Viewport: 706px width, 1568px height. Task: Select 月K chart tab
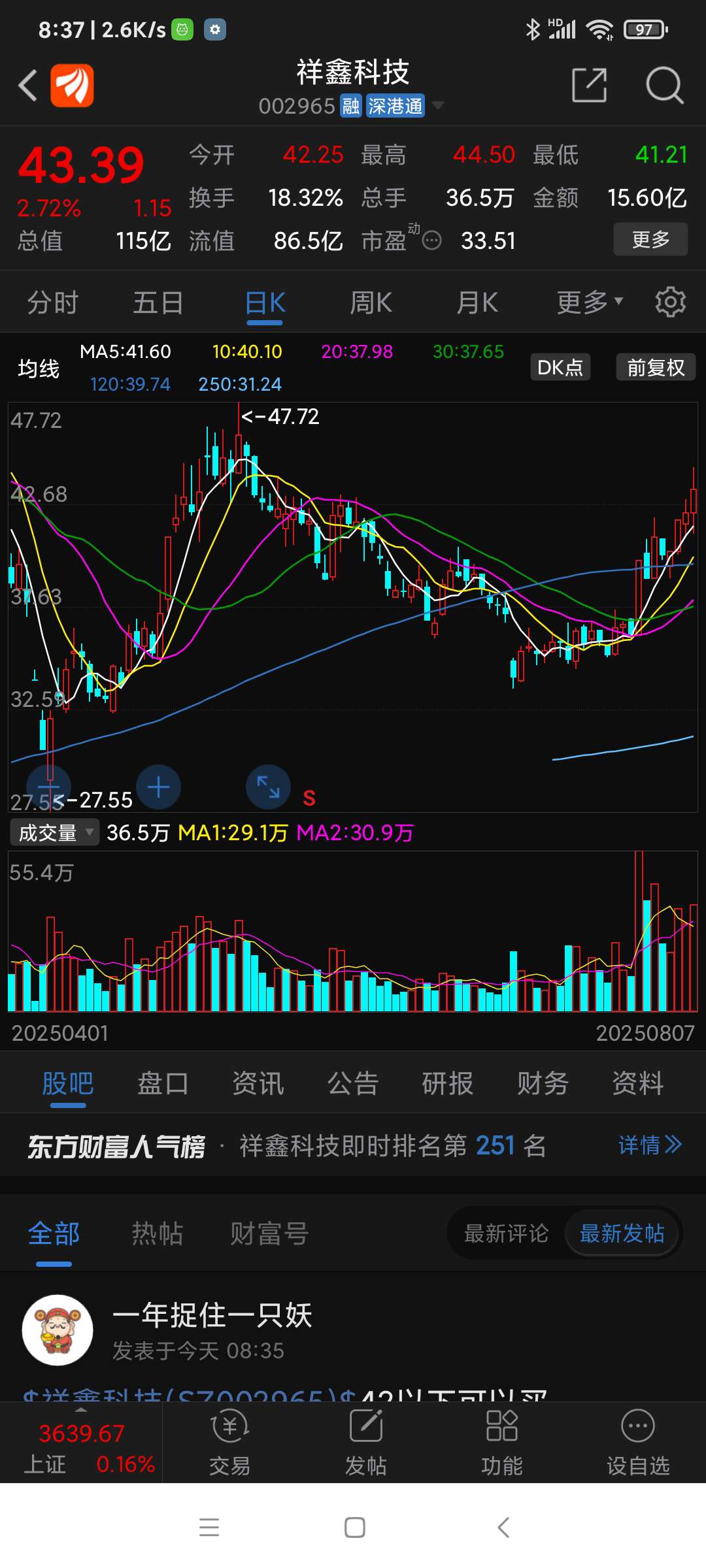(477, 302)
